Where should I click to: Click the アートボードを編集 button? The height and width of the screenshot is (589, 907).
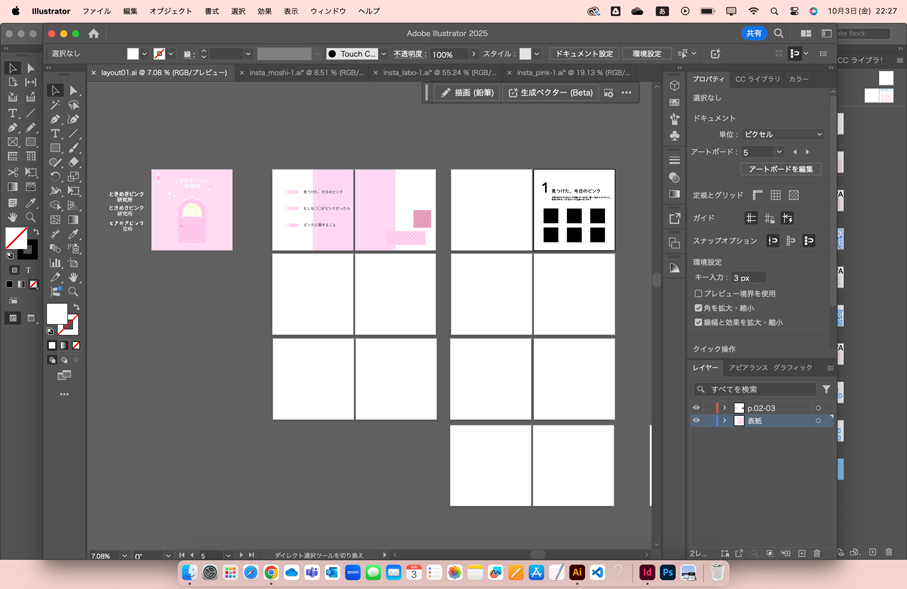pyautogui.click(x=780, y=169)
